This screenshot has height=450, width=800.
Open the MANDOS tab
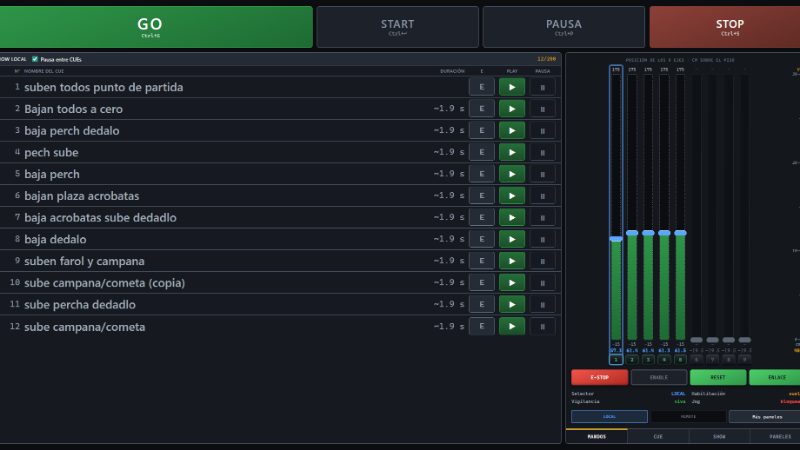[596, 436]
